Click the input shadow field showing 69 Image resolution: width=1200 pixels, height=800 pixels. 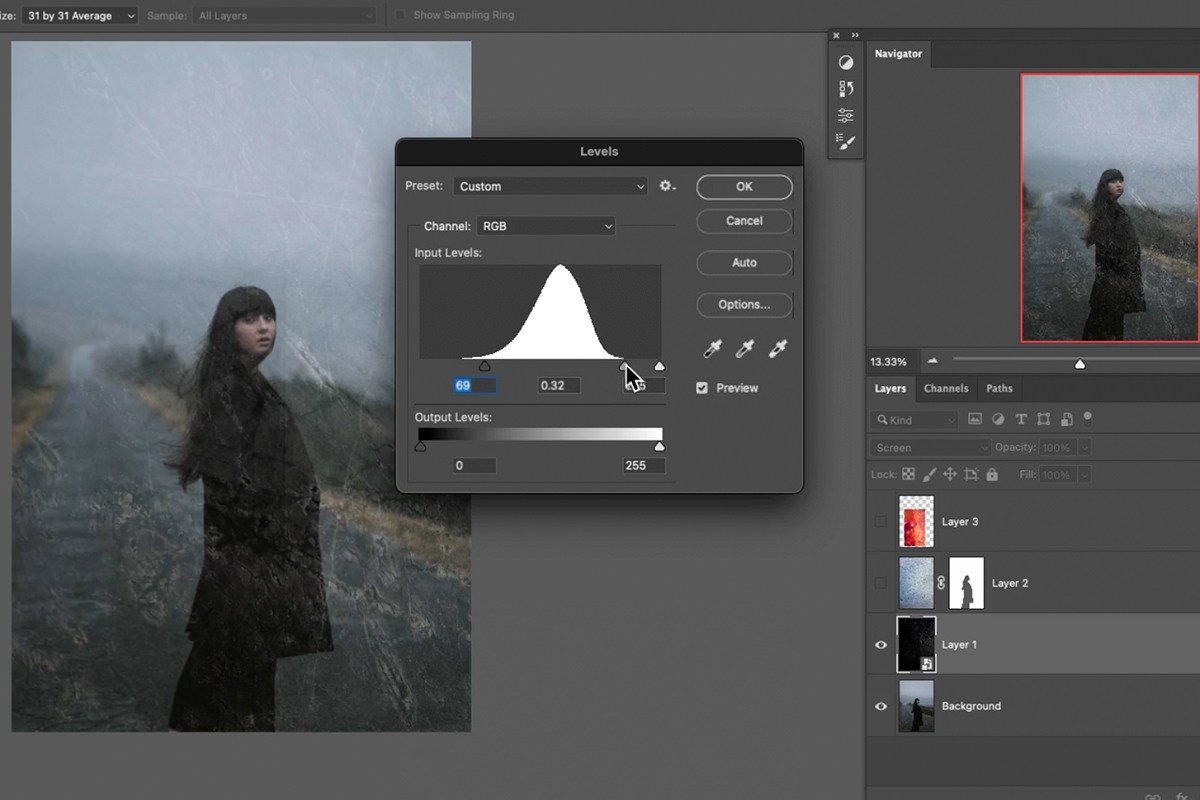pyautogui.click(x=475, y=385)
